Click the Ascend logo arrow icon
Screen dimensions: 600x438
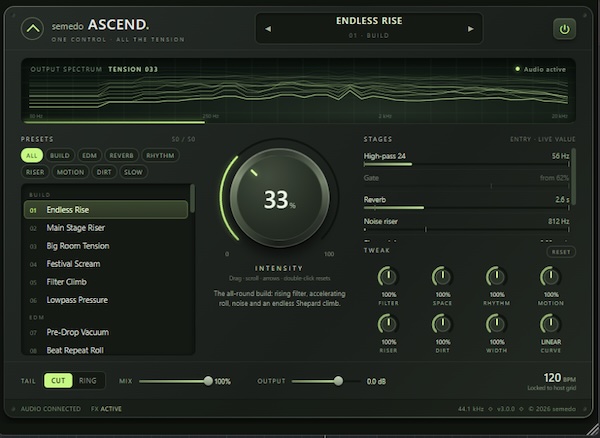(x=33, y=29)
